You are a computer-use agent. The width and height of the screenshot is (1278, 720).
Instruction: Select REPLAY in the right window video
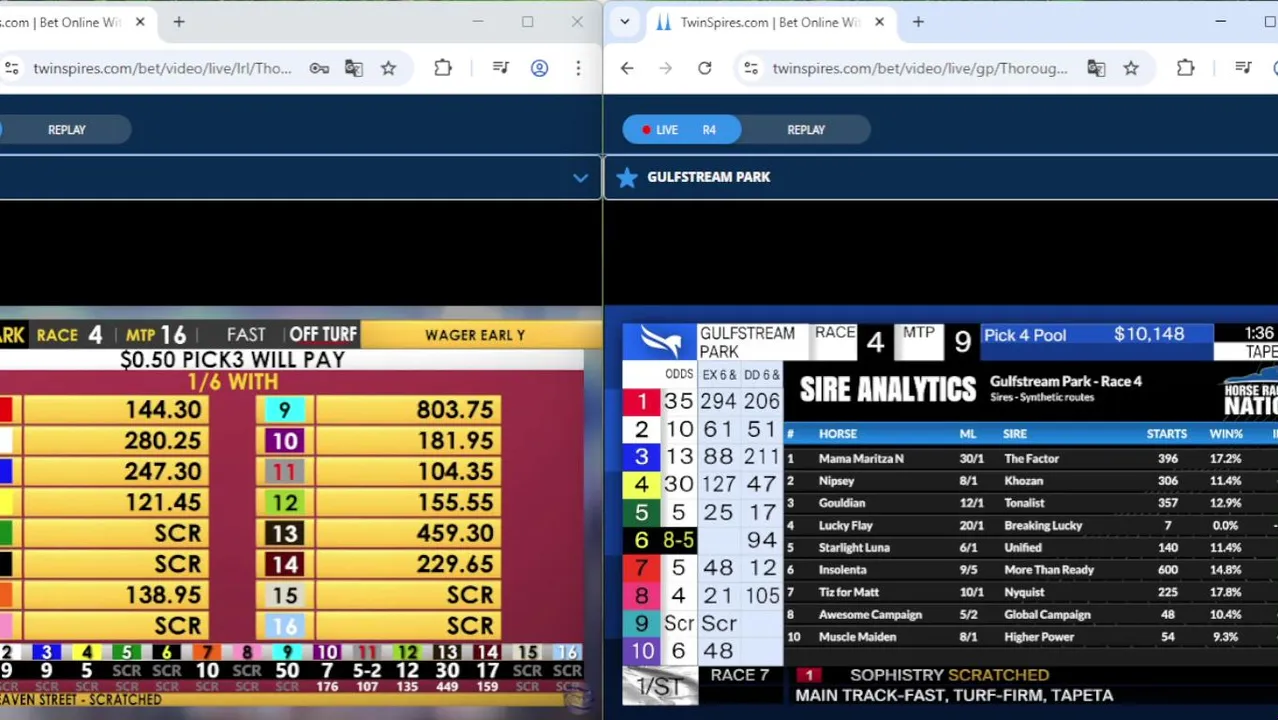(806, 130)
